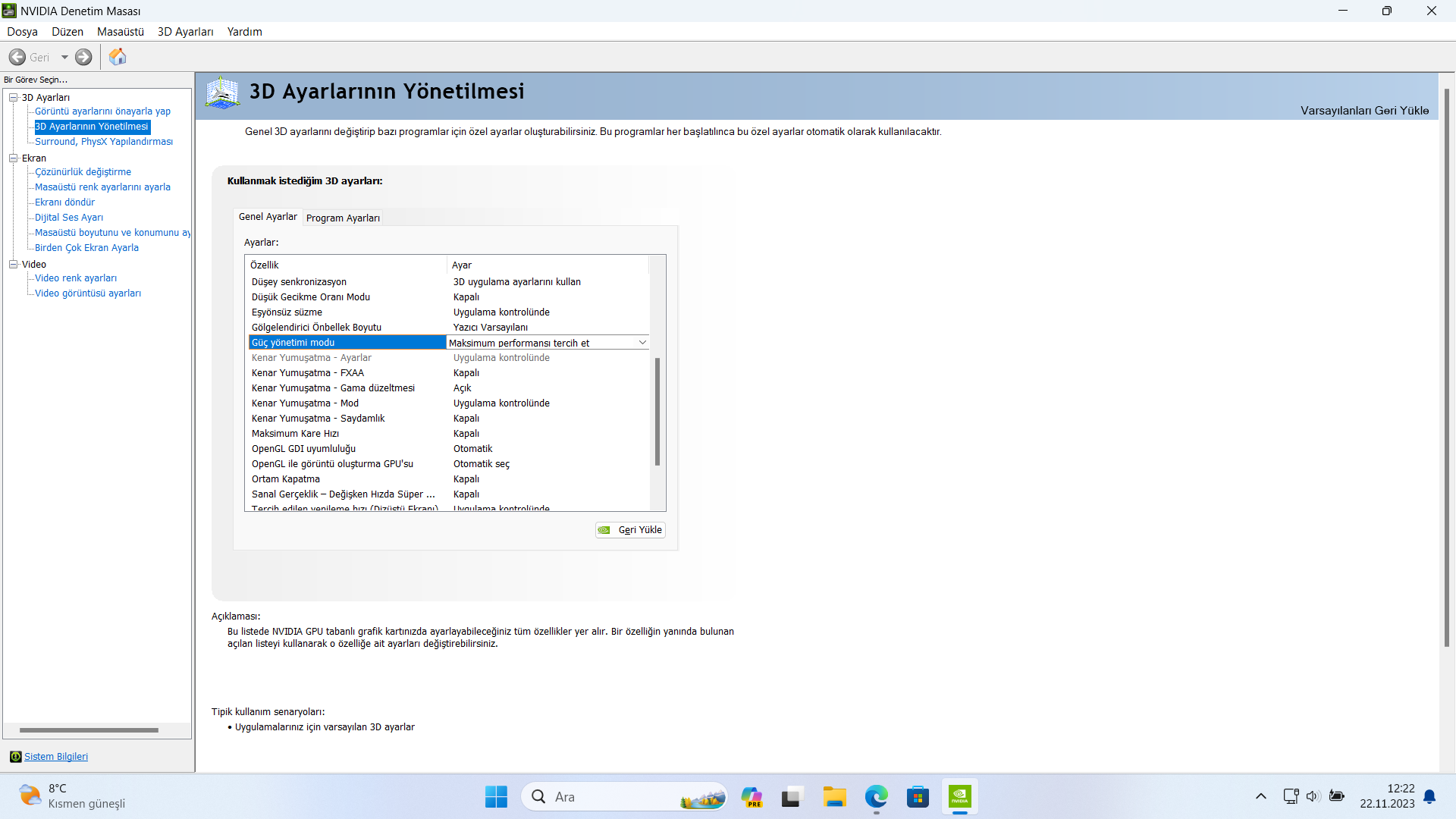This screenshot has width=1456, height=819.
Task: Open Güç yönetimi modu dropdown
Action: [x=642, y=343]
